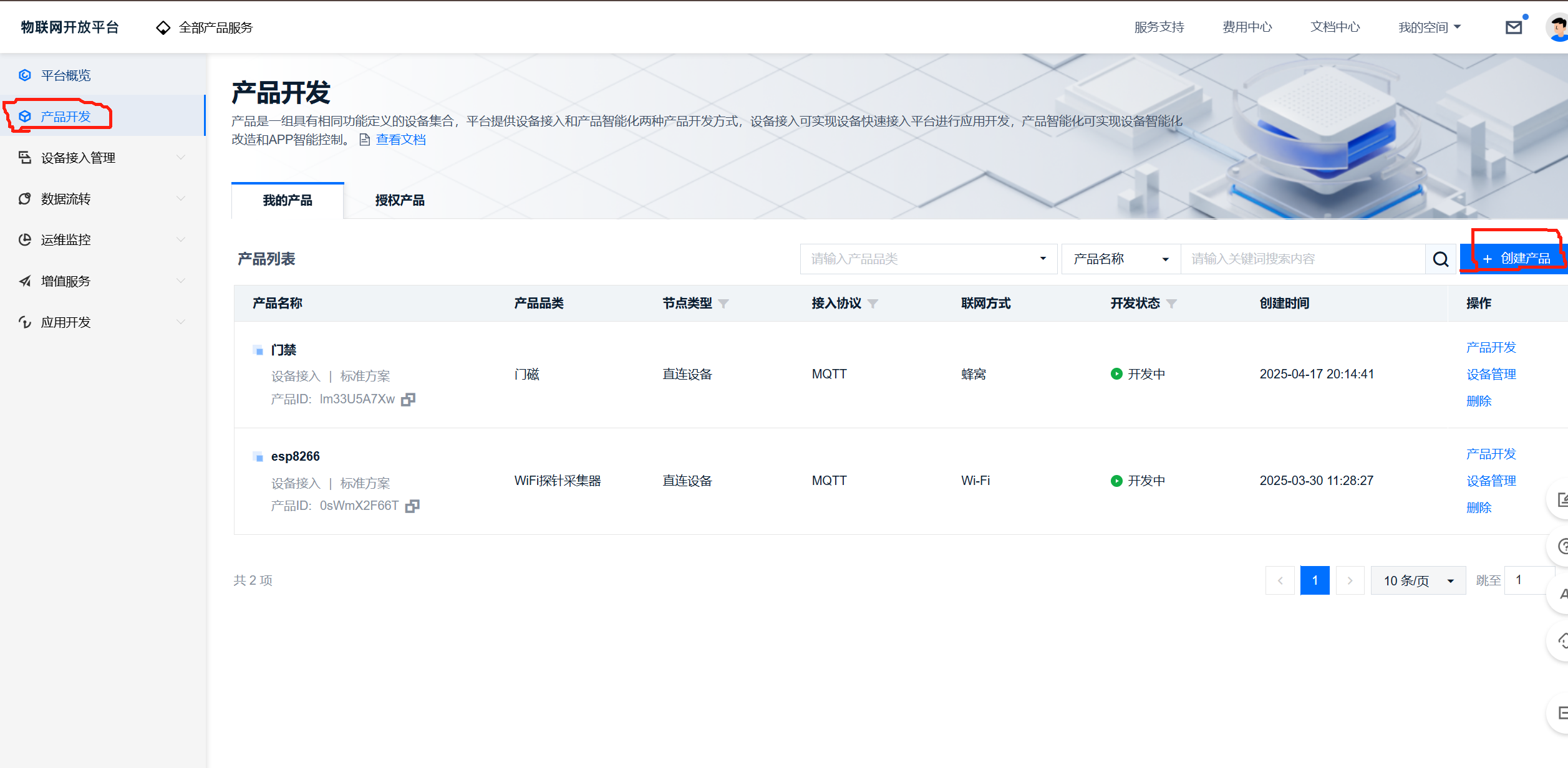Click 设备管理 link for 门禁 product

pos(1491,374)
